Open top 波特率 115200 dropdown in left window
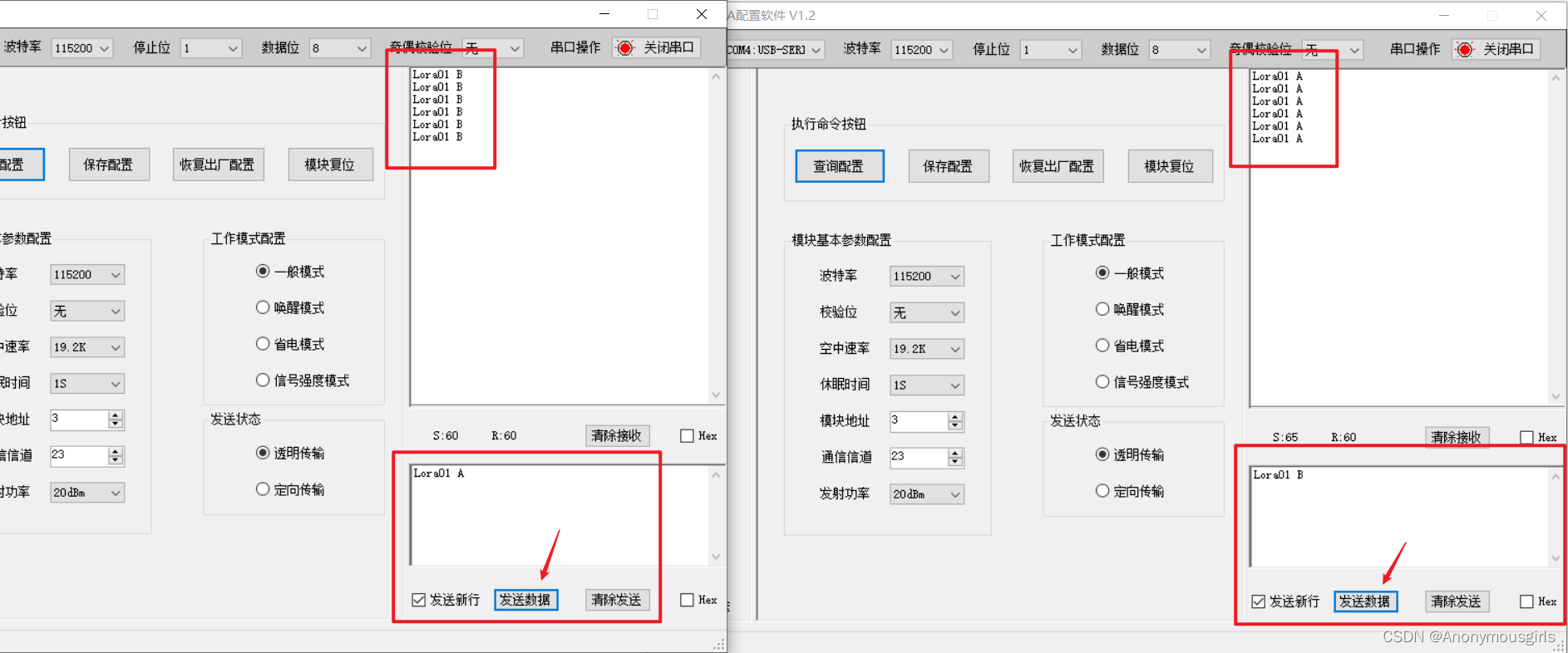This screenshot has width=1568, height=653. [x=81, y=48]
